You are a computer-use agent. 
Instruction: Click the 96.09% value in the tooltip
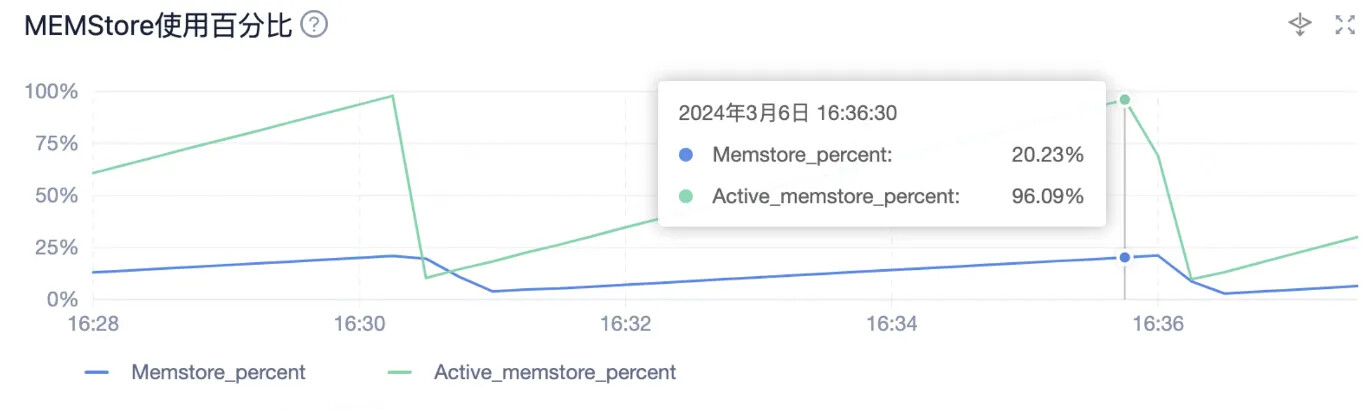coord(1047,197)
